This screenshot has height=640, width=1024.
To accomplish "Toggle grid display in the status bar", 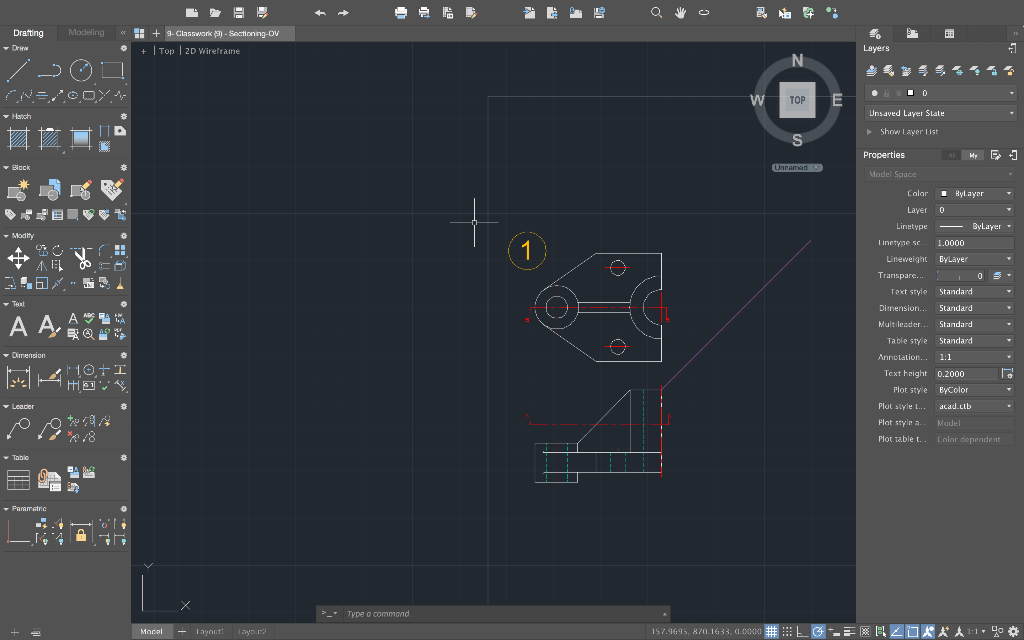I will [772, 631].
